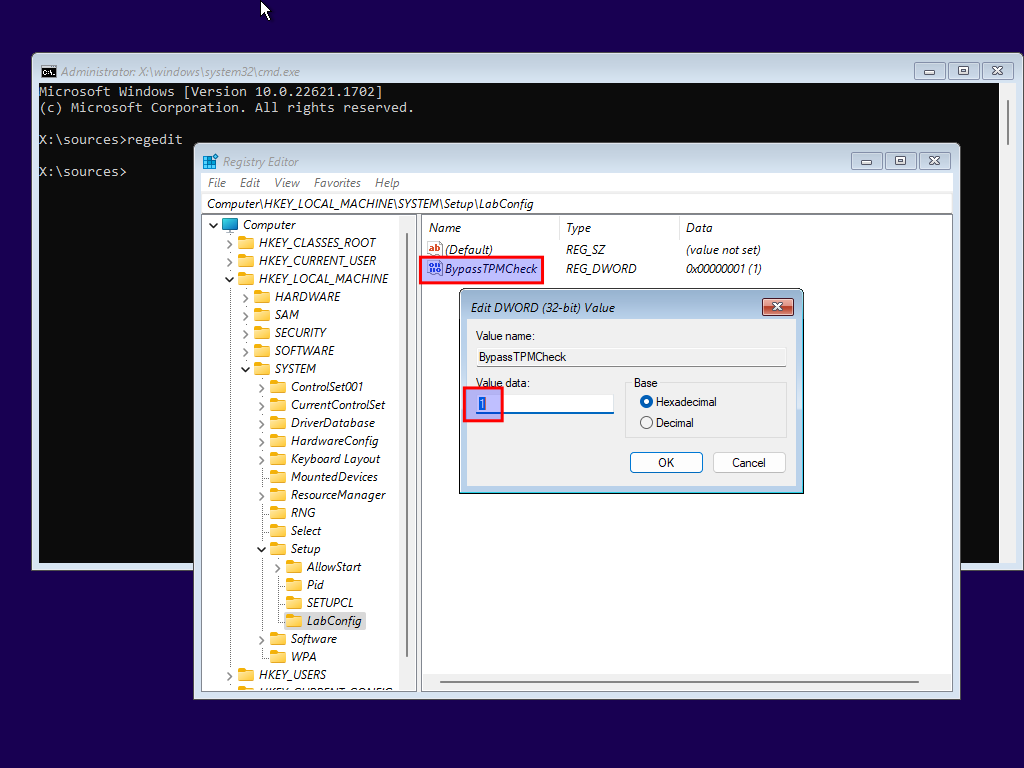Click the Value data input field
This screenshot has width=1024, height=768.
pyautogui.click(x=545, y=404)
